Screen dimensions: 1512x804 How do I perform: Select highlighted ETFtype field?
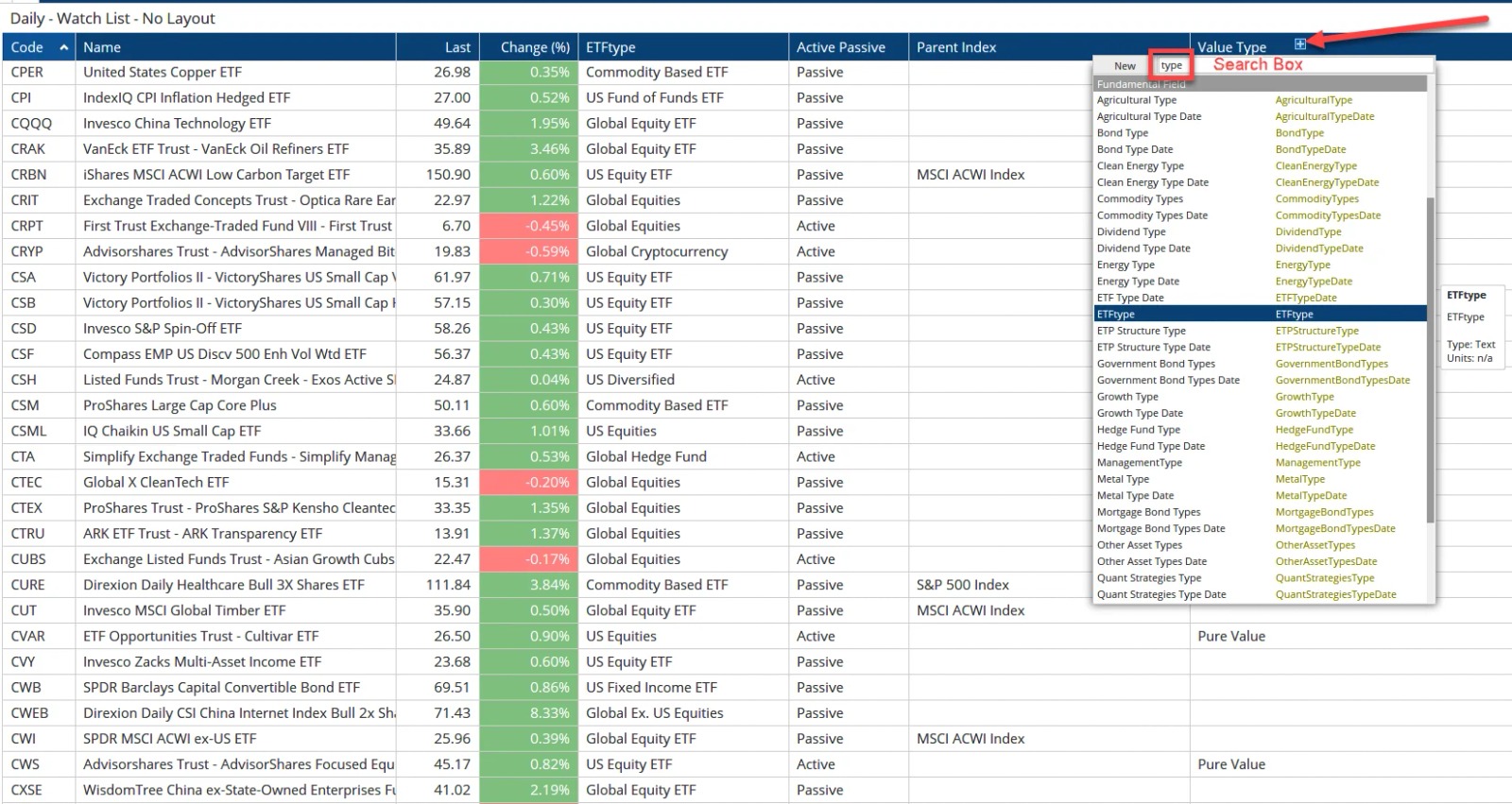[1260, 315]
